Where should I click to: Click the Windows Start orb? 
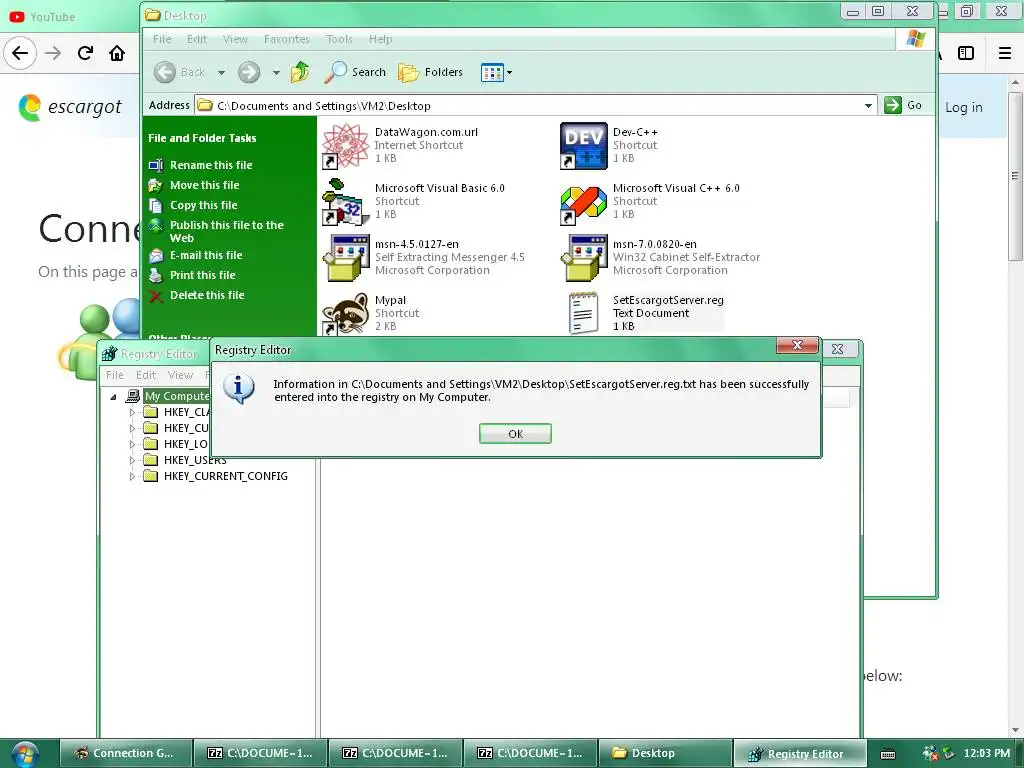[x=24, y=754]
